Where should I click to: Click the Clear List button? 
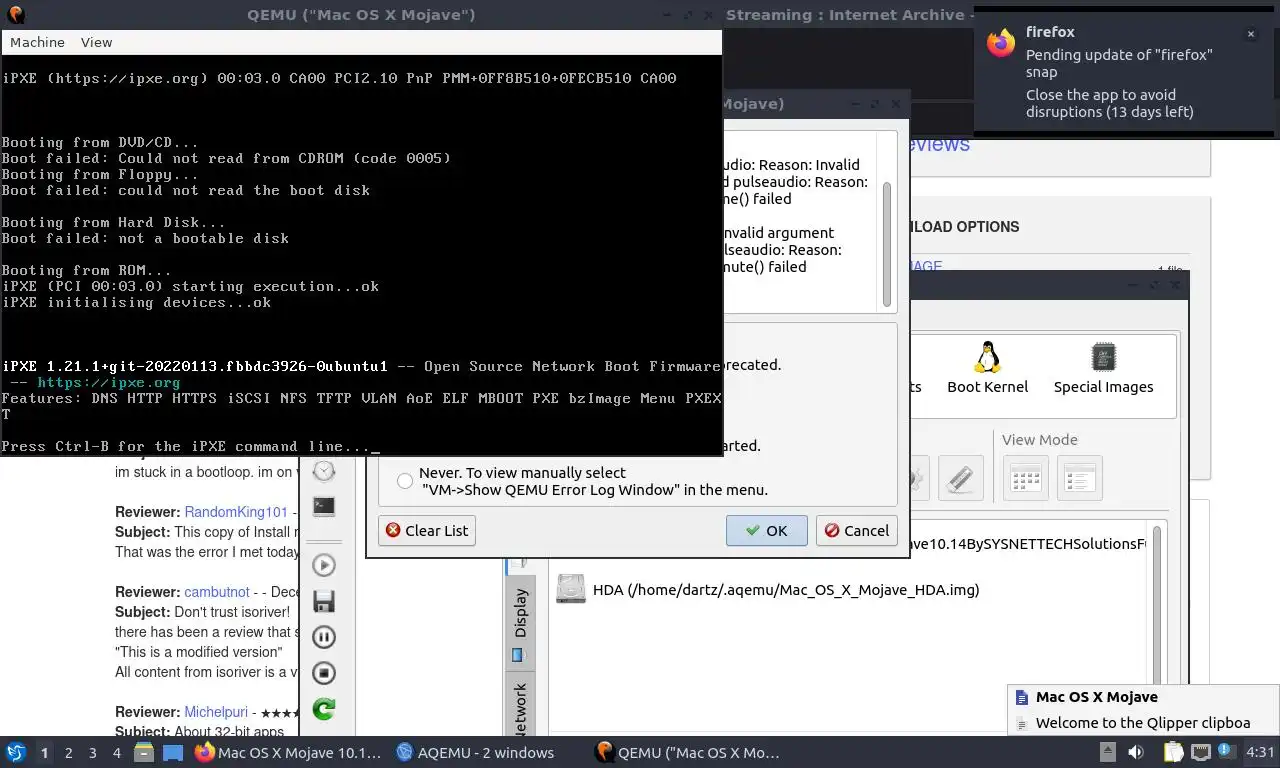tap(427, 531)
